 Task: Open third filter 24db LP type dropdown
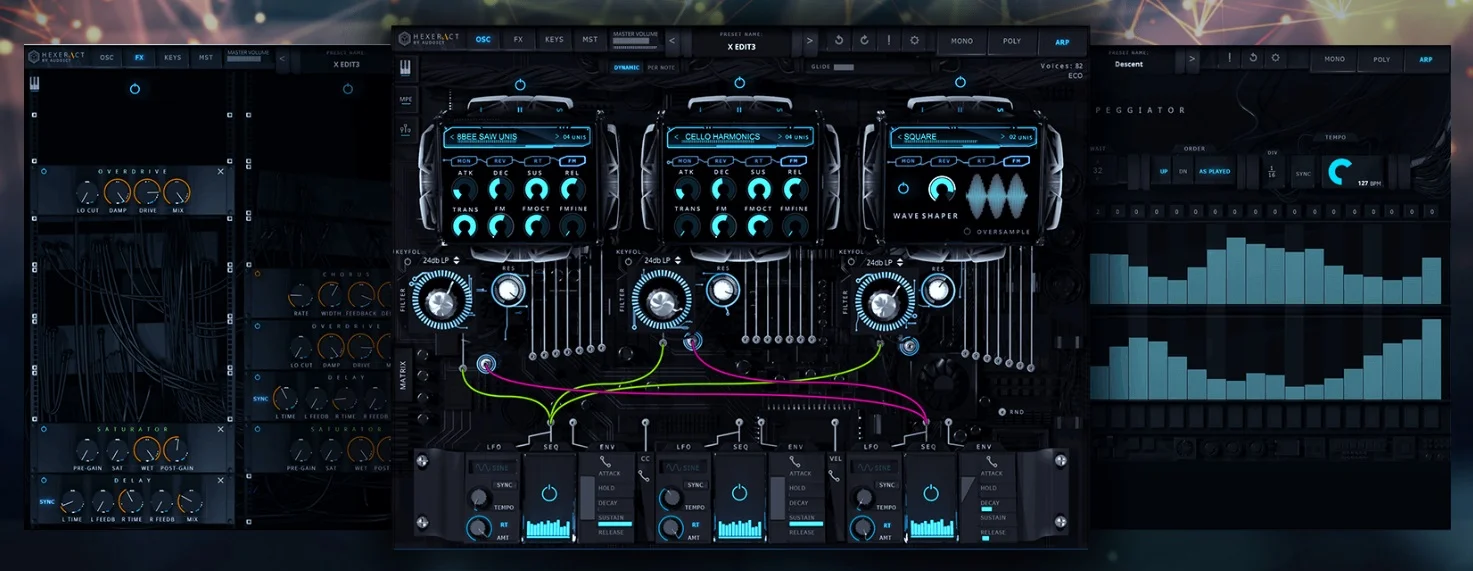[884, 262]
